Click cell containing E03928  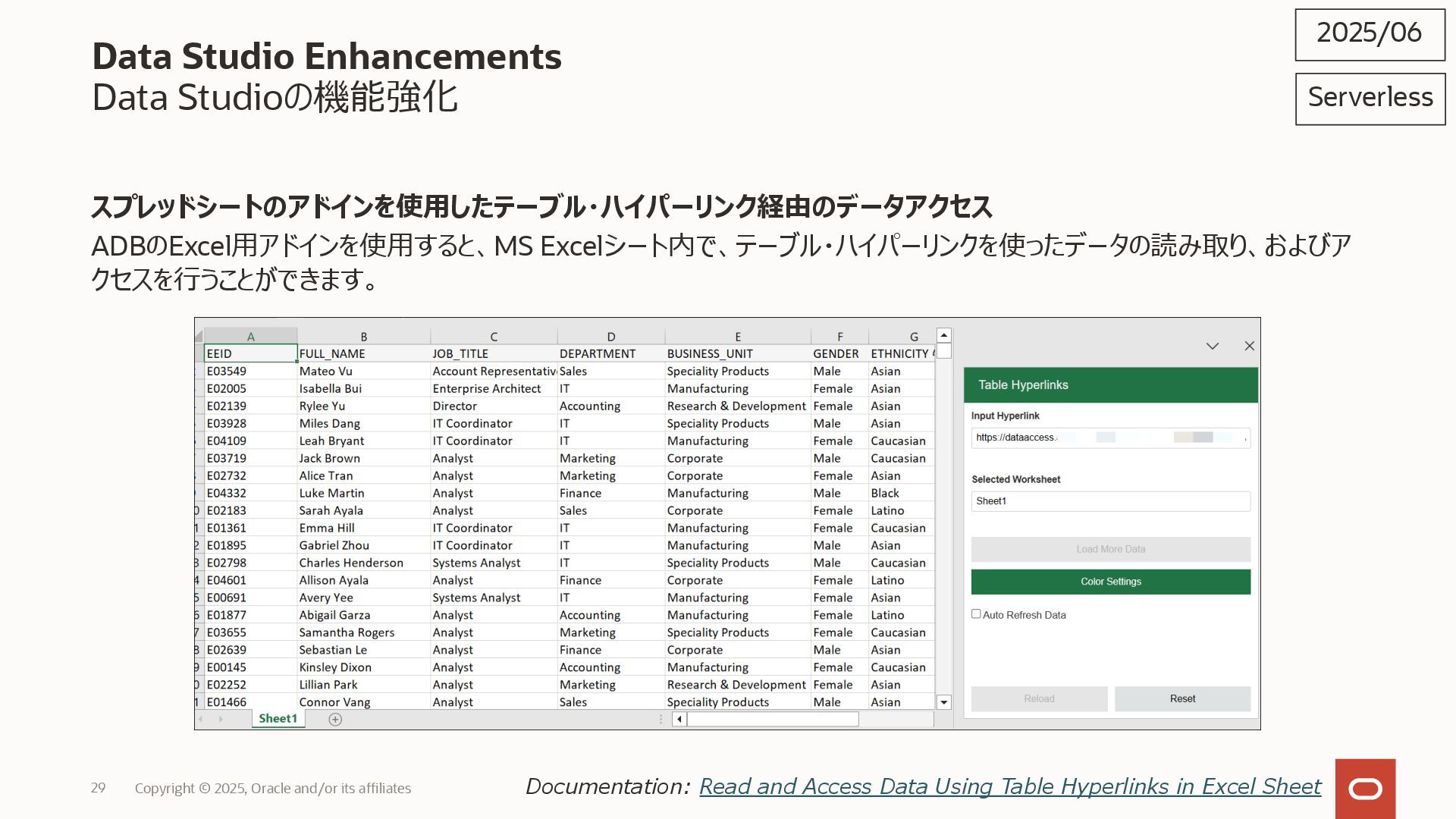250,423
